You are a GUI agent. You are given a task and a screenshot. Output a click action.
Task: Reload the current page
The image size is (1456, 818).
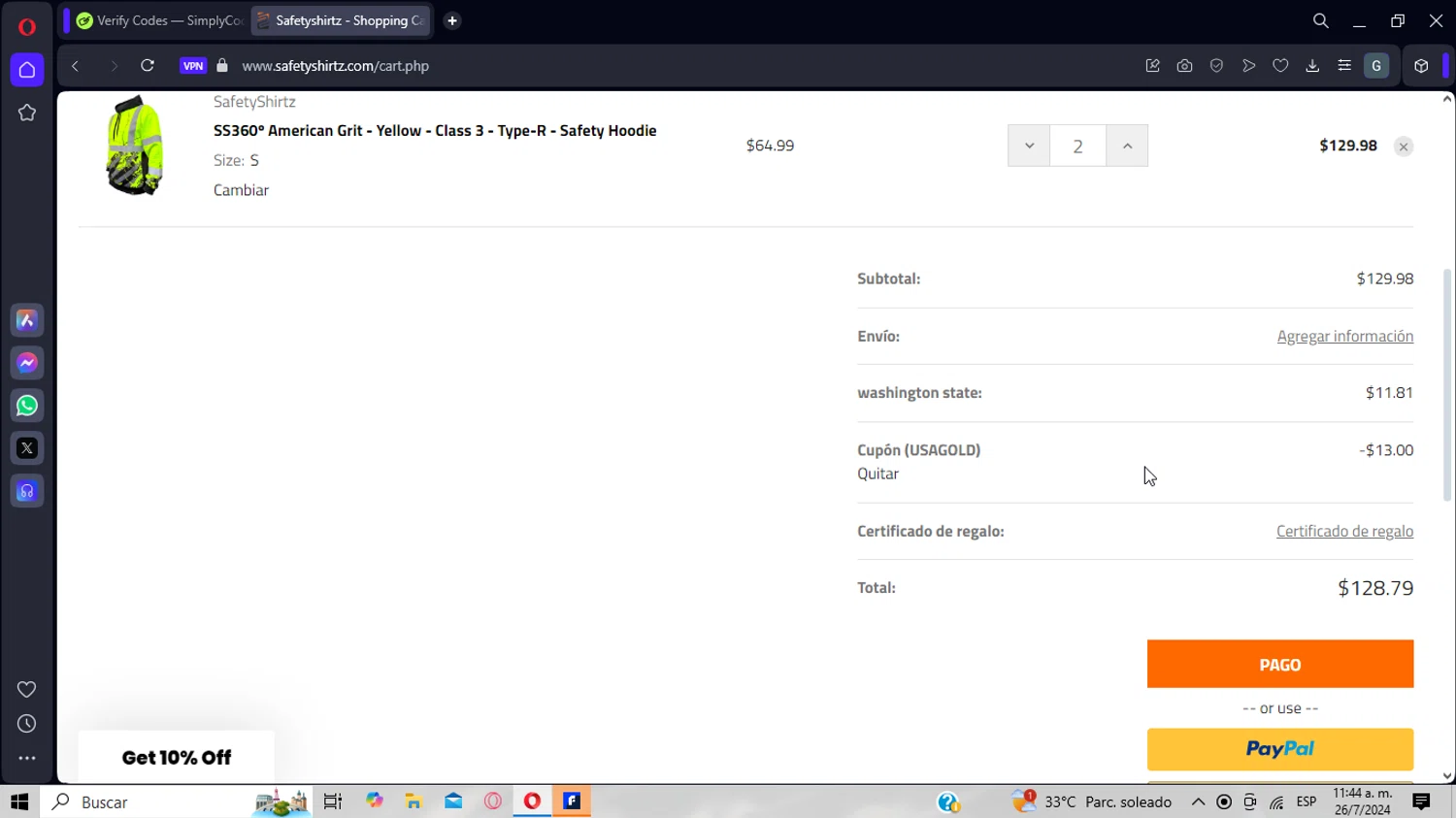tap(148, 66)
